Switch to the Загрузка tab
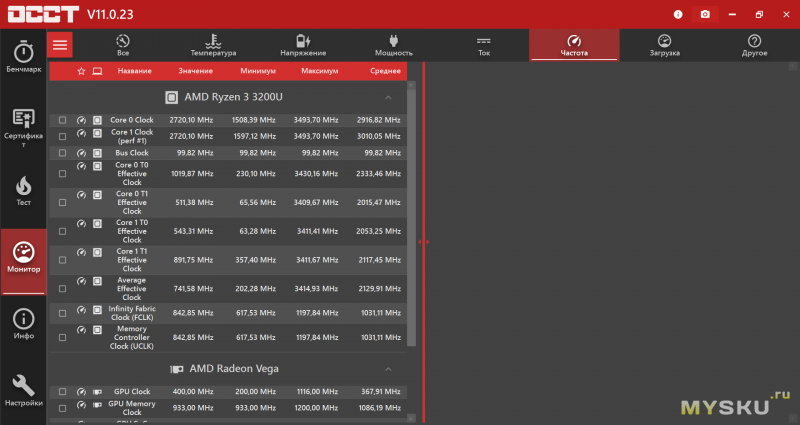Image resolution: width=800 pixels, height=425 pixels. click(664, 45)
